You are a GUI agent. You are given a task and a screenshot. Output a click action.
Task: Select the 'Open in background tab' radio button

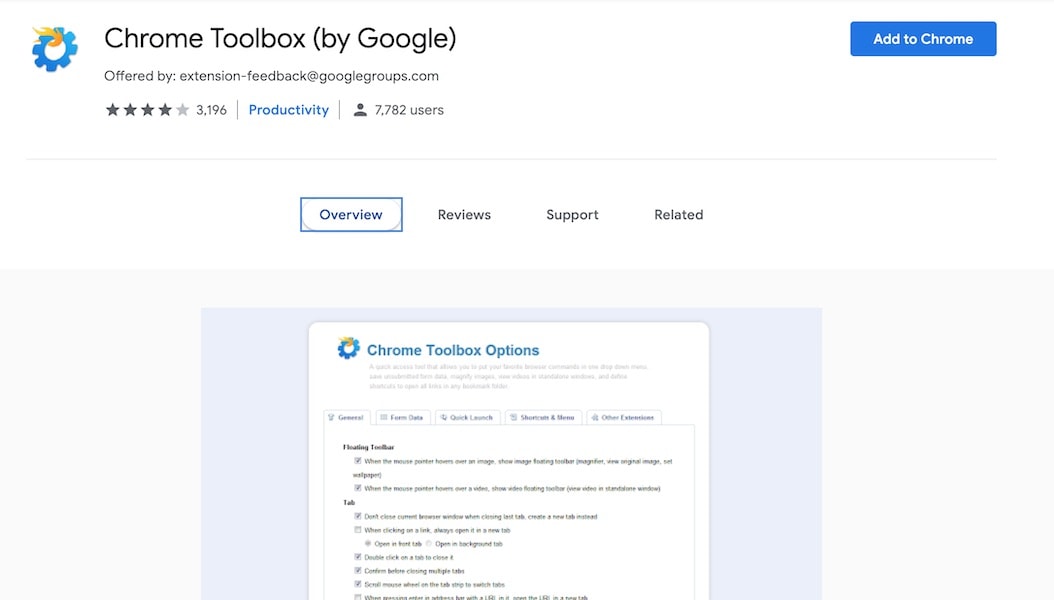pos(429,544)
